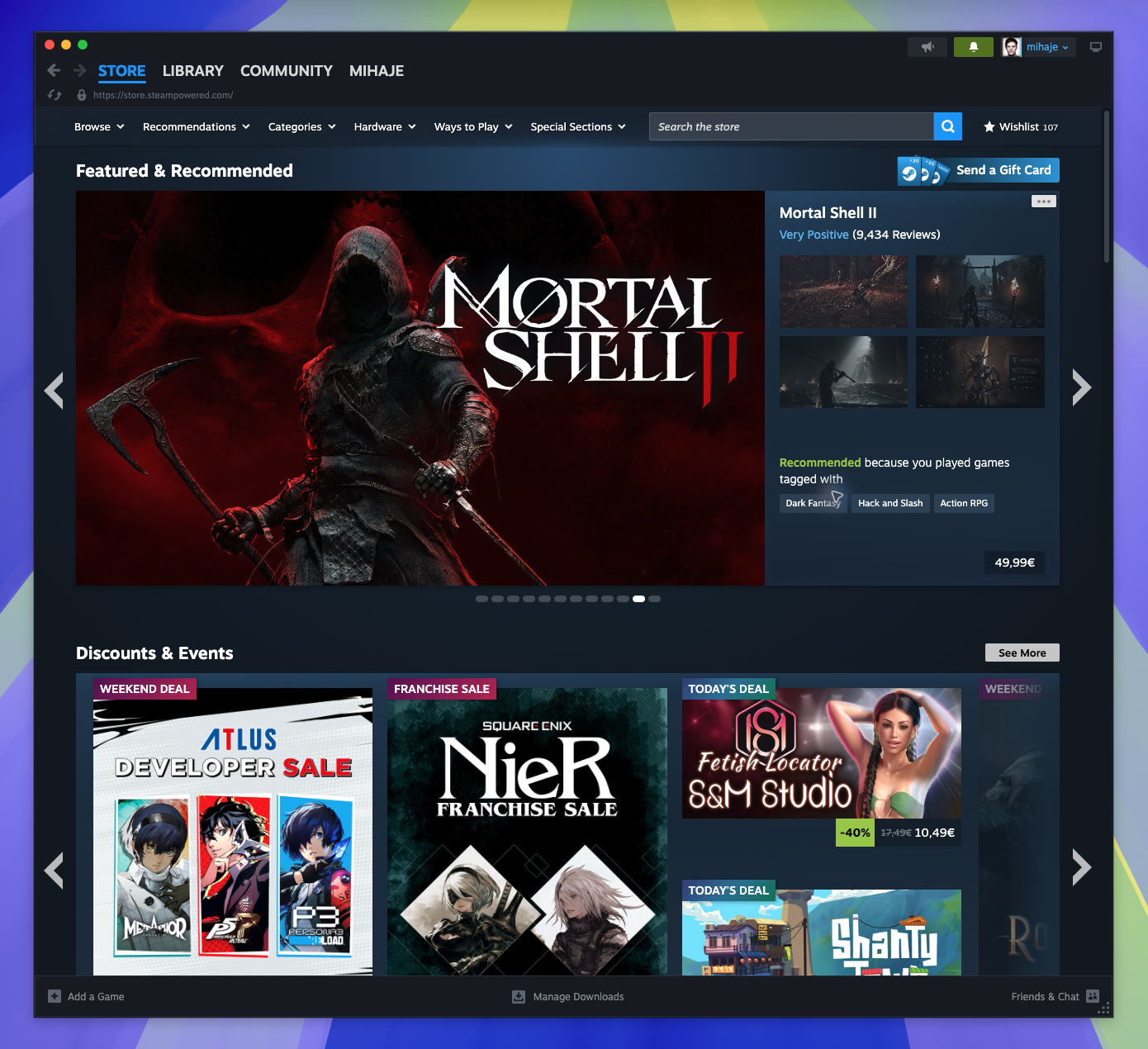Open the green notifications bell

pyautogui.click(x=974, y=47)
